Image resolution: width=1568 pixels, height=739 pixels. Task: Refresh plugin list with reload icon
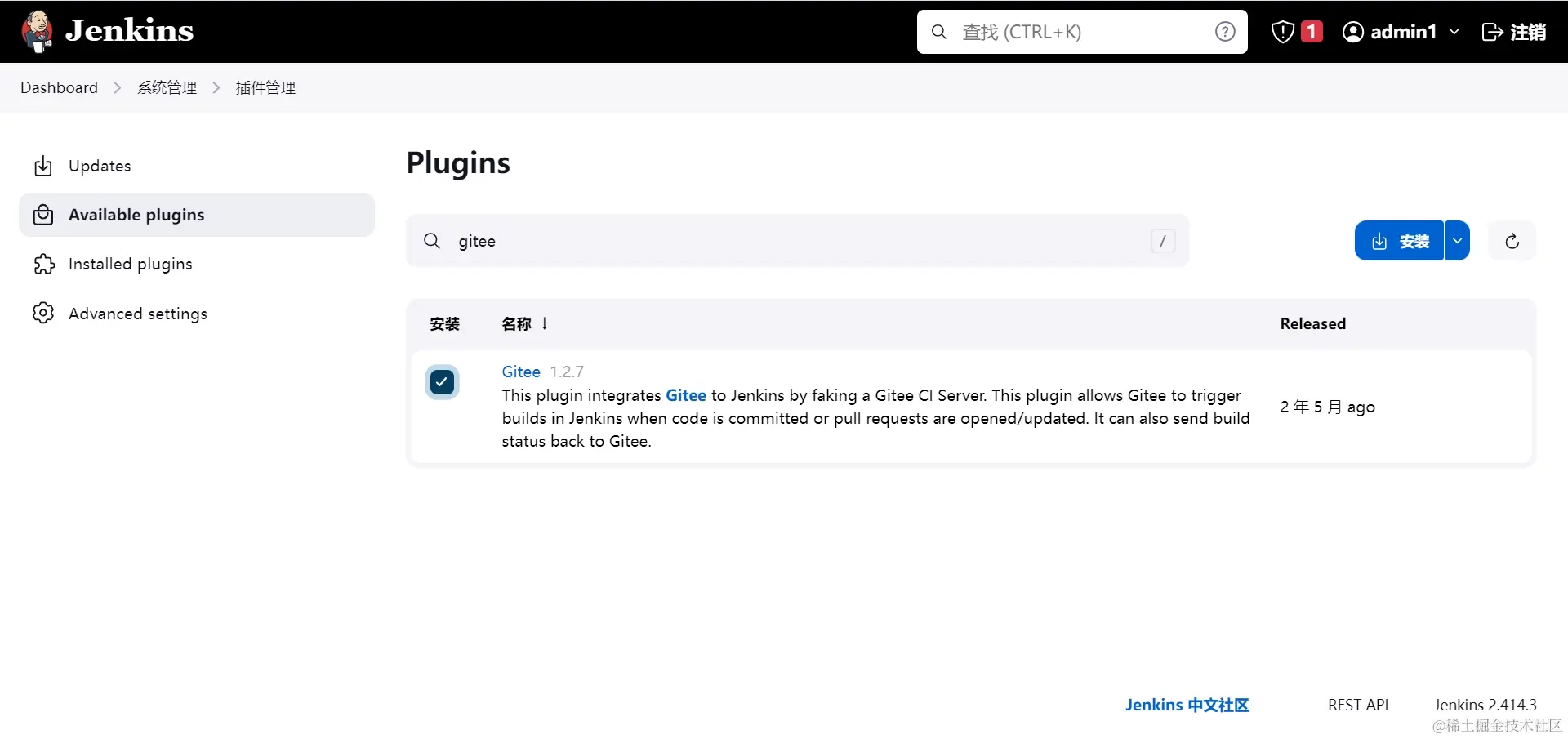click(1512, 240)
